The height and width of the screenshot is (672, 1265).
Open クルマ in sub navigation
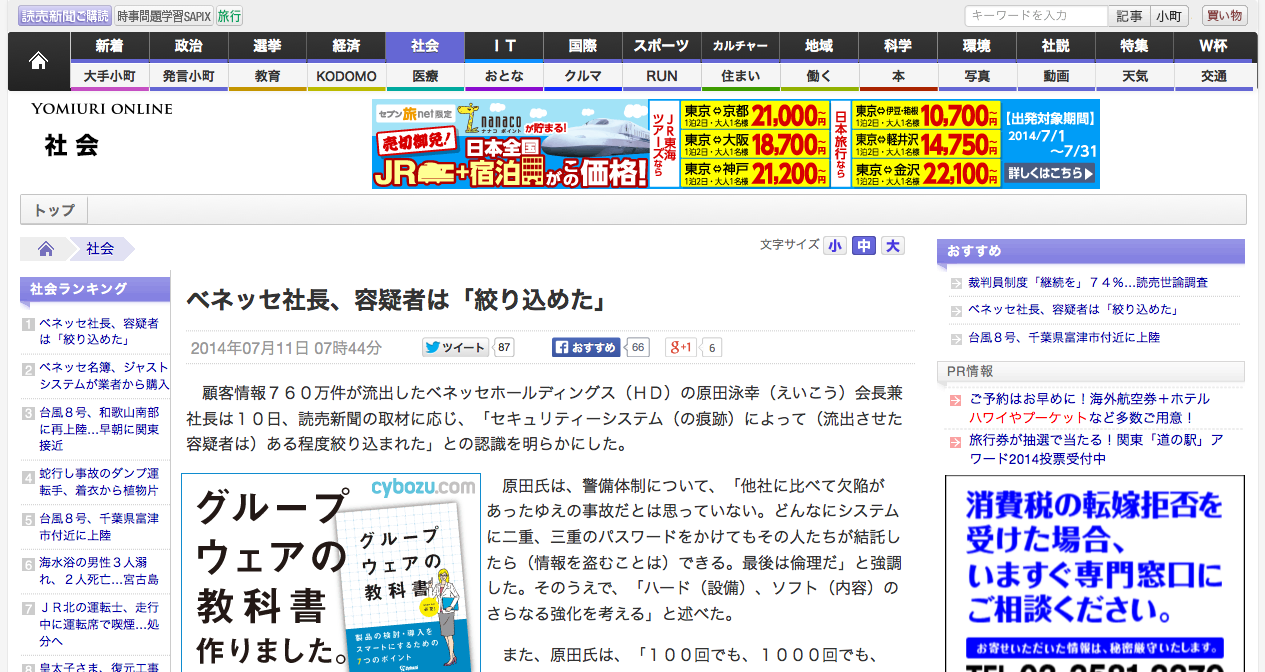pyautogui.click(x=583, y=76)
